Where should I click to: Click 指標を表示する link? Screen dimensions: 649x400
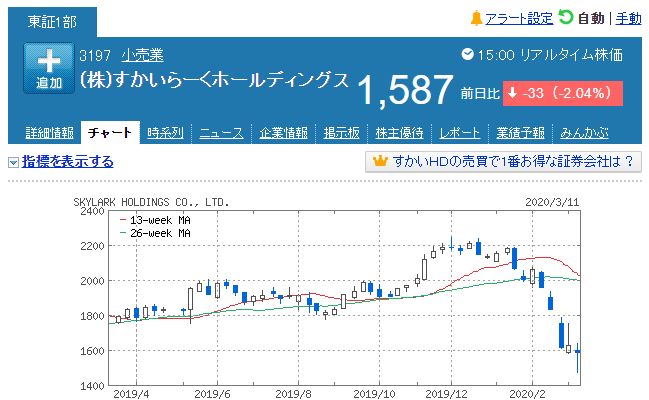click(x=67, y=161)
